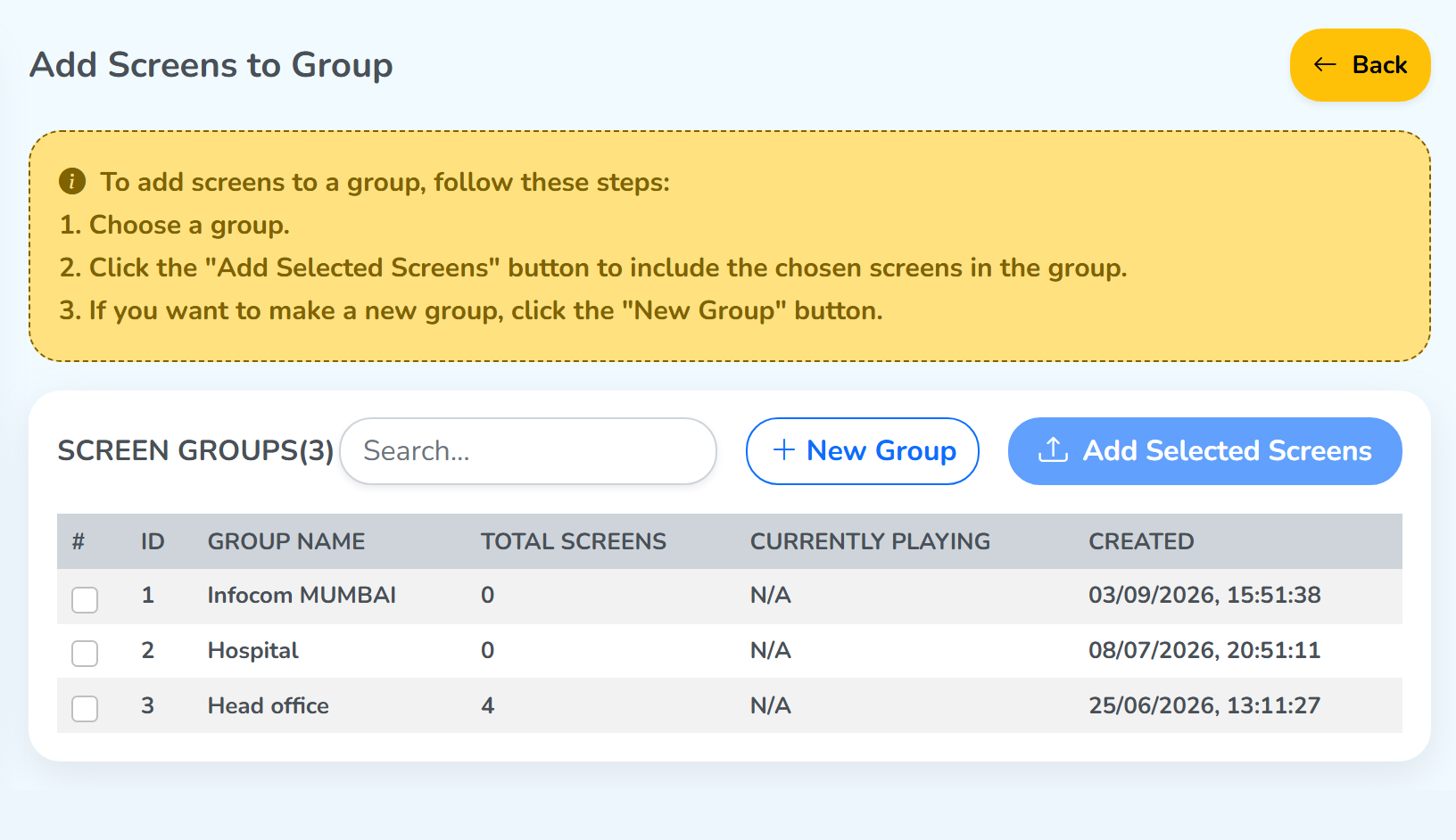Click the Add Screens to Group title
This screenshot has height=840, width=1456.
point(211,65)
